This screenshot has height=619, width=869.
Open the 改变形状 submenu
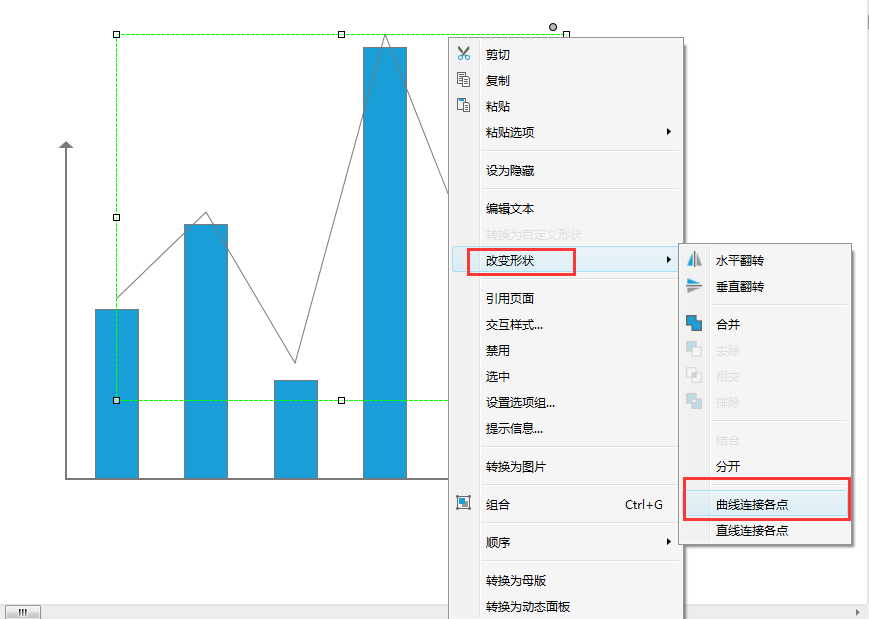coord(566,260)
